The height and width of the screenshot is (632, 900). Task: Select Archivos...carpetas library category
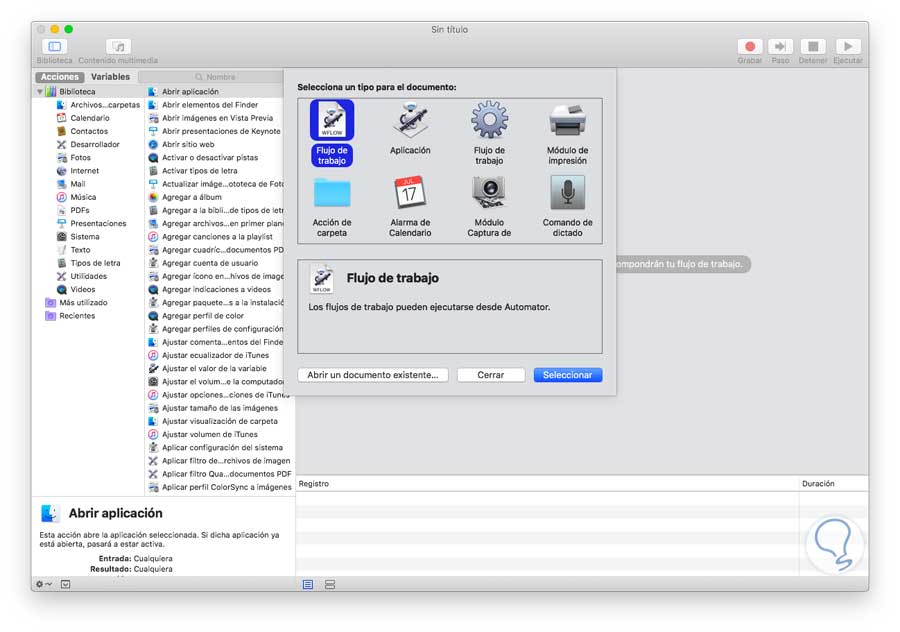click(x=98, y=105)
